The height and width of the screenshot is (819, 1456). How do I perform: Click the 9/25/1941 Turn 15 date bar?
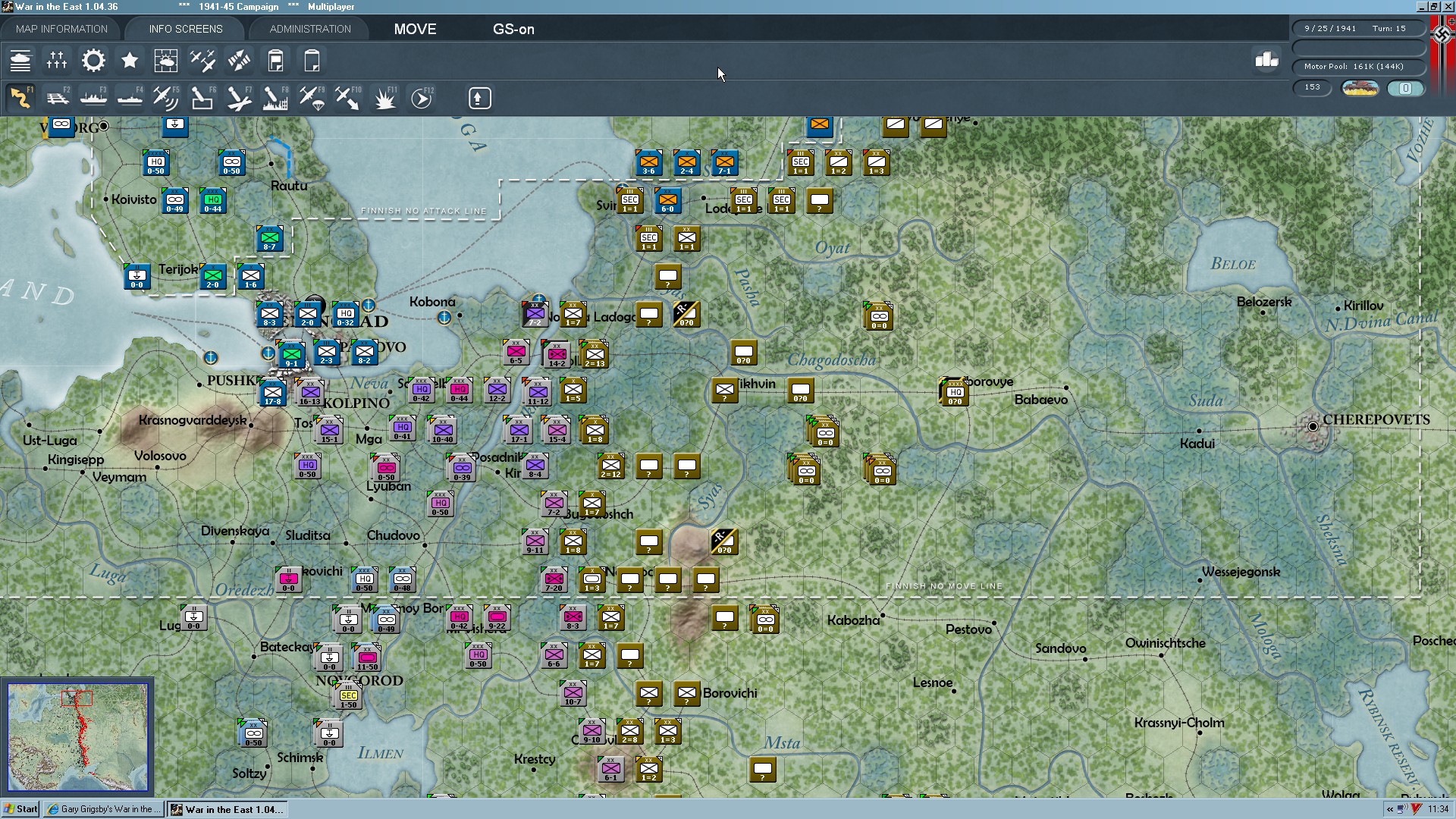[1358, 29]
